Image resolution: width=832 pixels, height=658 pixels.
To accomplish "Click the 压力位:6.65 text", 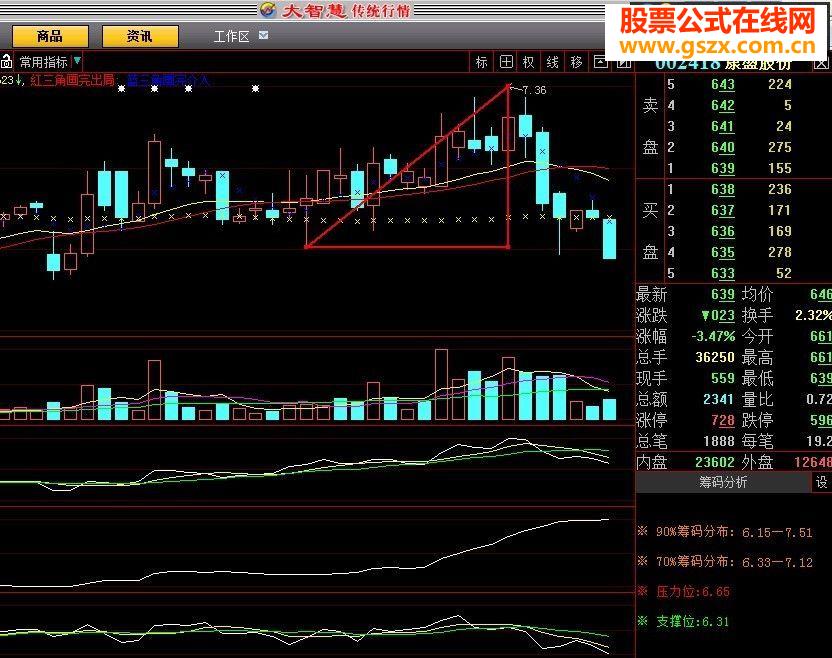I will tap(683, 591).
